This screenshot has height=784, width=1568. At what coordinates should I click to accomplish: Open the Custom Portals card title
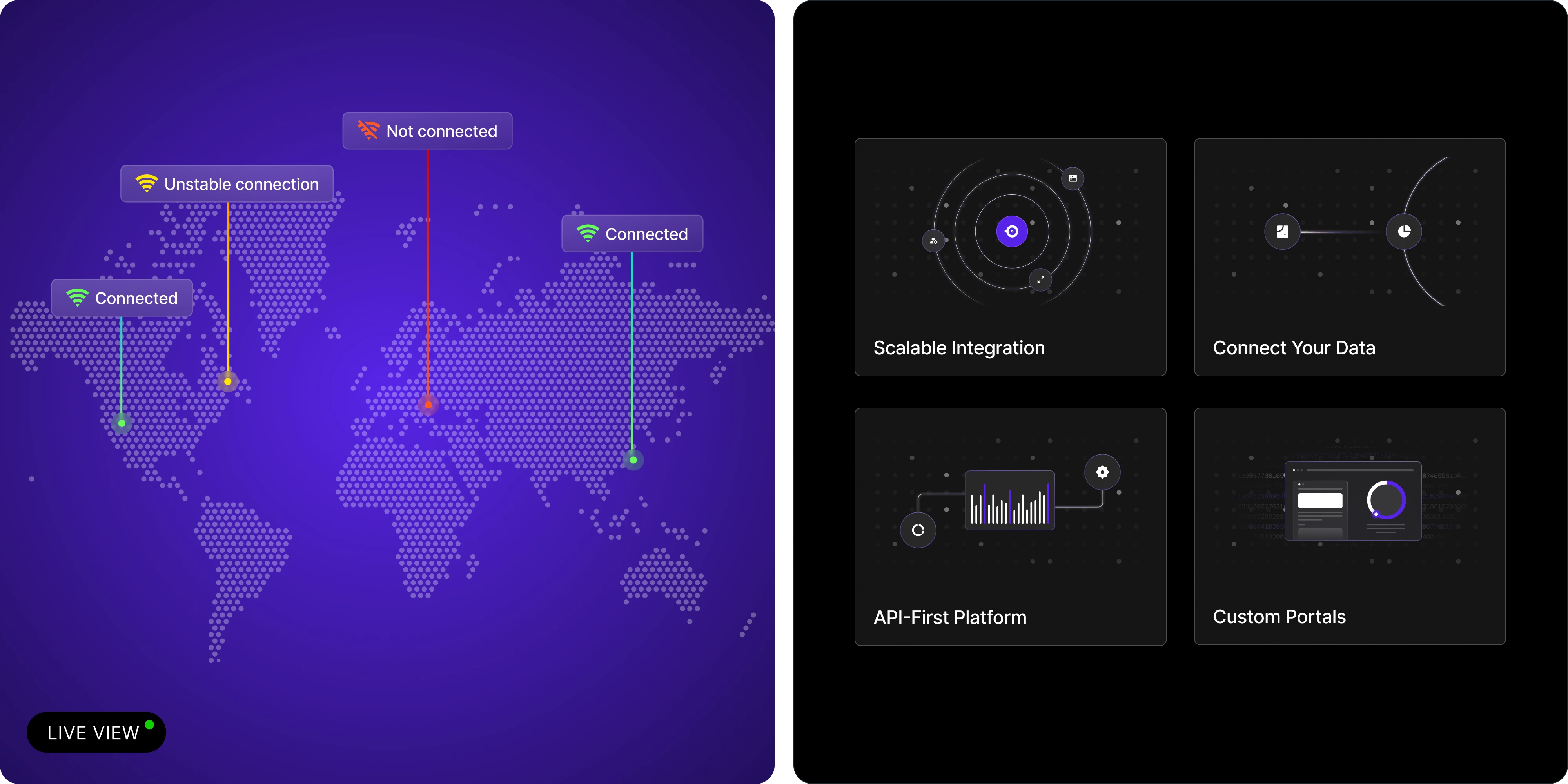click(x=1279, y=617)
